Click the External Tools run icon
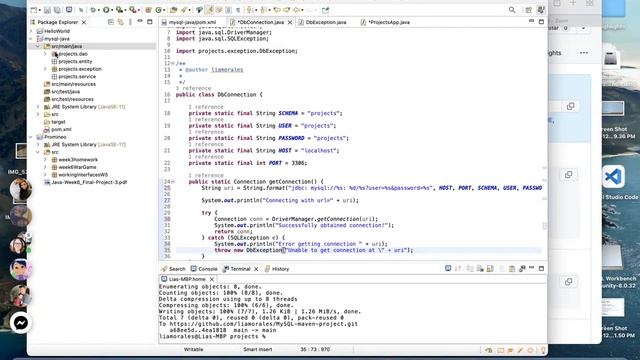This screenshot has height=360, width=640. [132, 10]
